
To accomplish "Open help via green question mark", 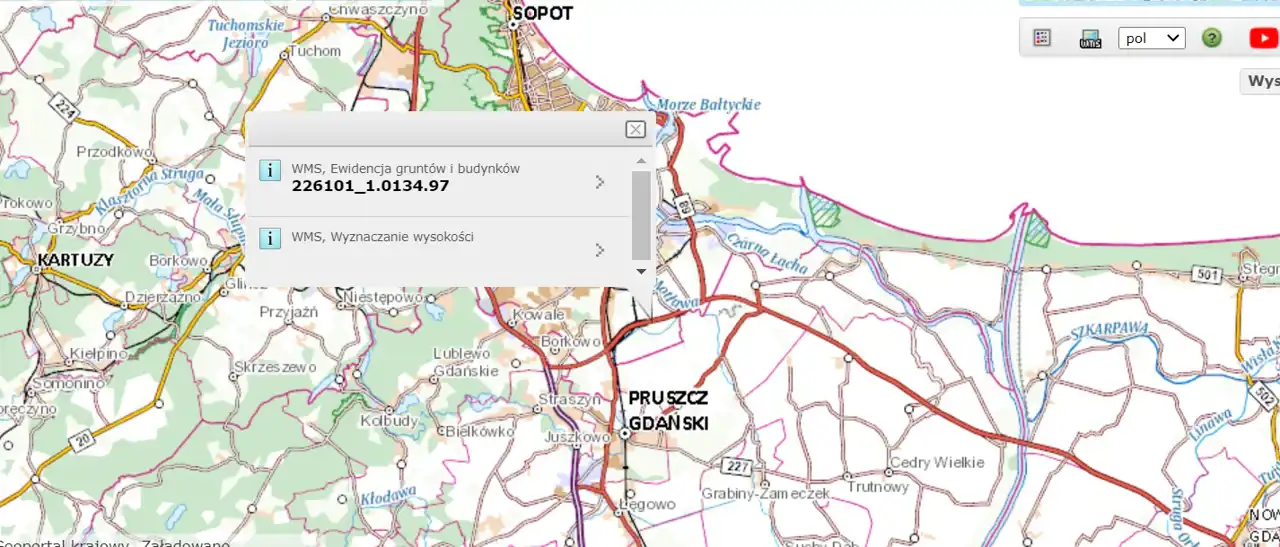I will (1212, 38).
